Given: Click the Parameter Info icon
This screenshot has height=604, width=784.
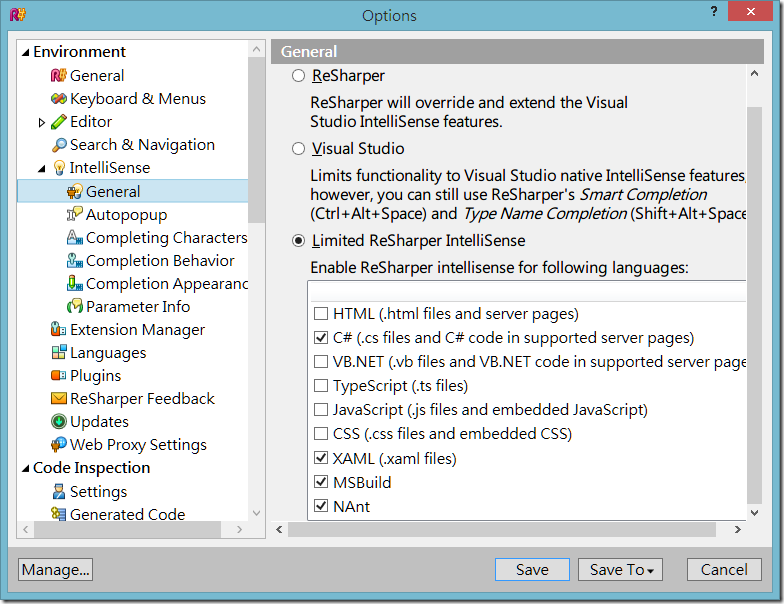Looking at the screenshot, I should click(x=74, y=306).
